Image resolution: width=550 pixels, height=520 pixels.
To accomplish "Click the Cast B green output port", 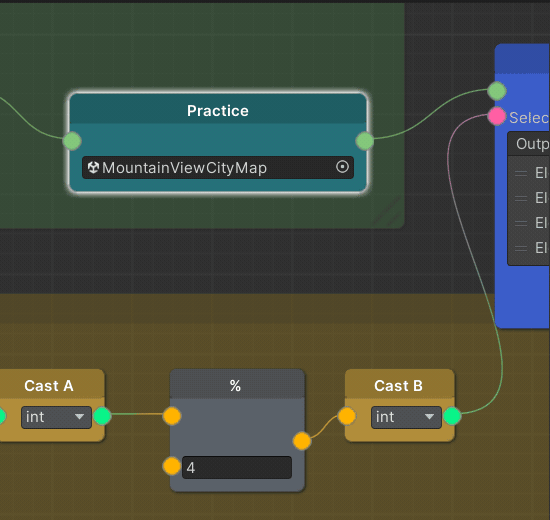I will coord(452,416).
